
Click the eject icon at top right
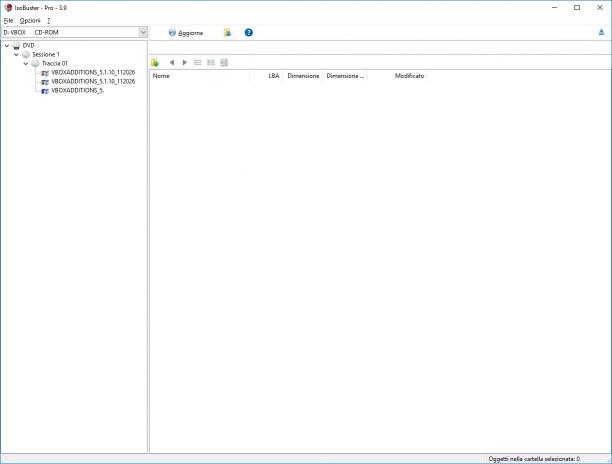coord(601,32)
